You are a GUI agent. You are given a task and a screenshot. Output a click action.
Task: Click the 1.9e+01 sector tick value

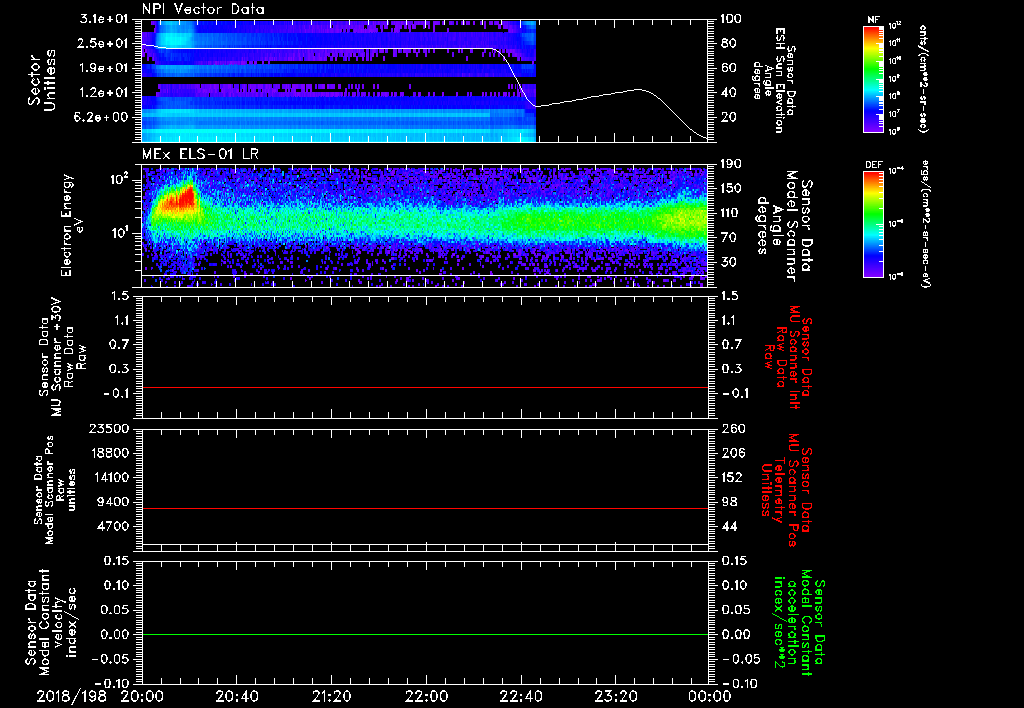coord(105,68)
